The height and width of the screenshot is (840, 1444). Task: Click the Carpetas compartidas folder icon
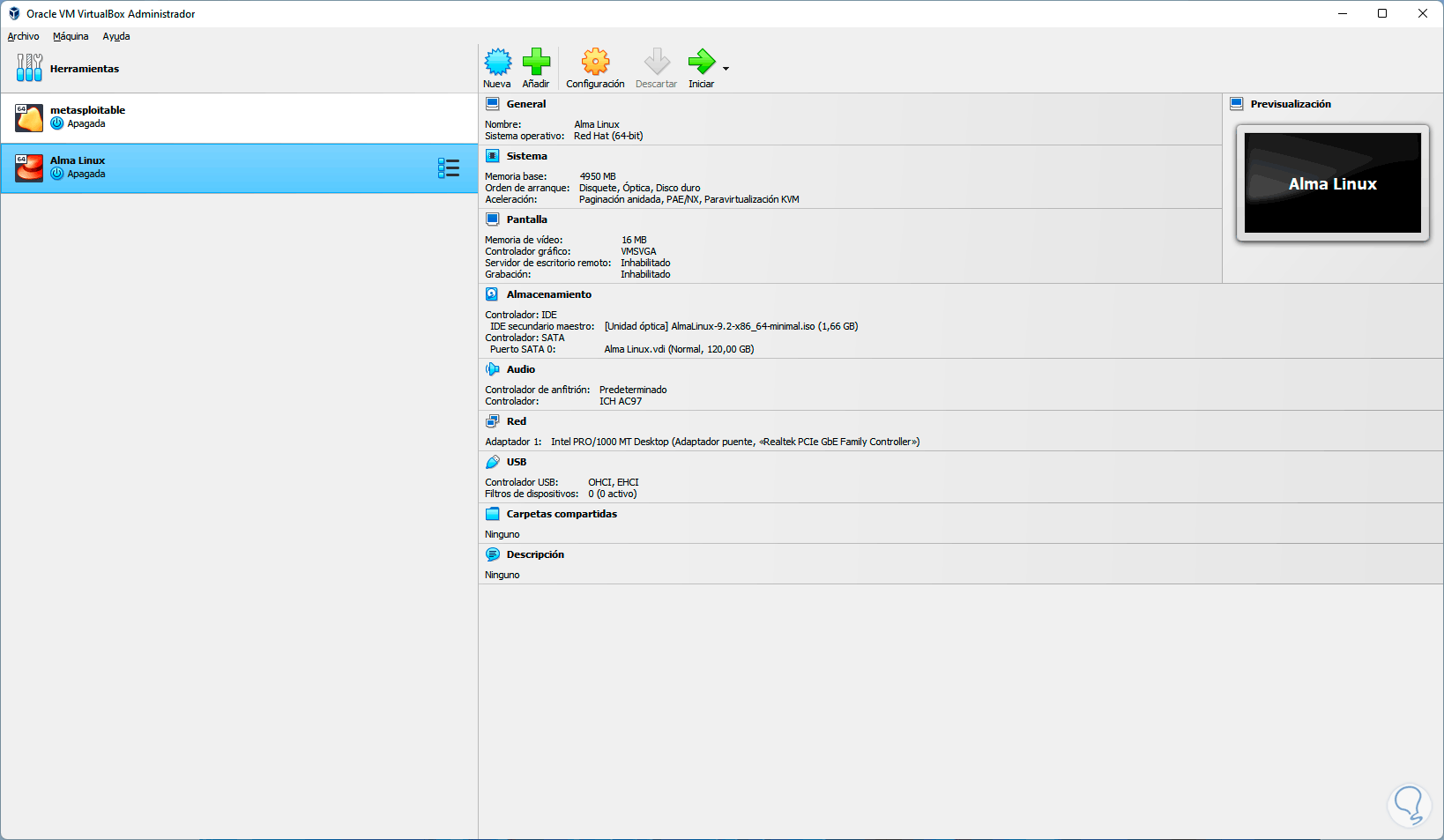493,514
